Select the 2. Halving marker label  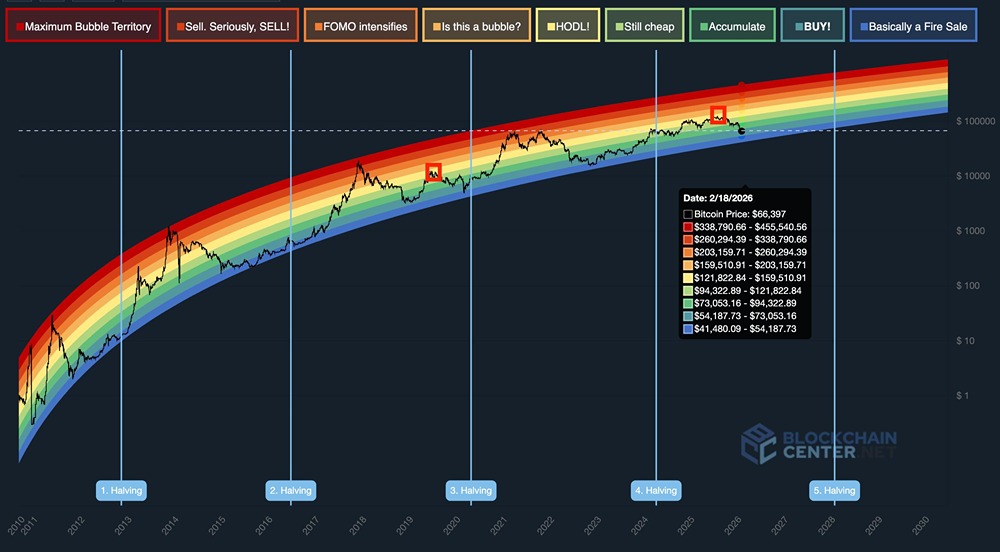(291, 490)
